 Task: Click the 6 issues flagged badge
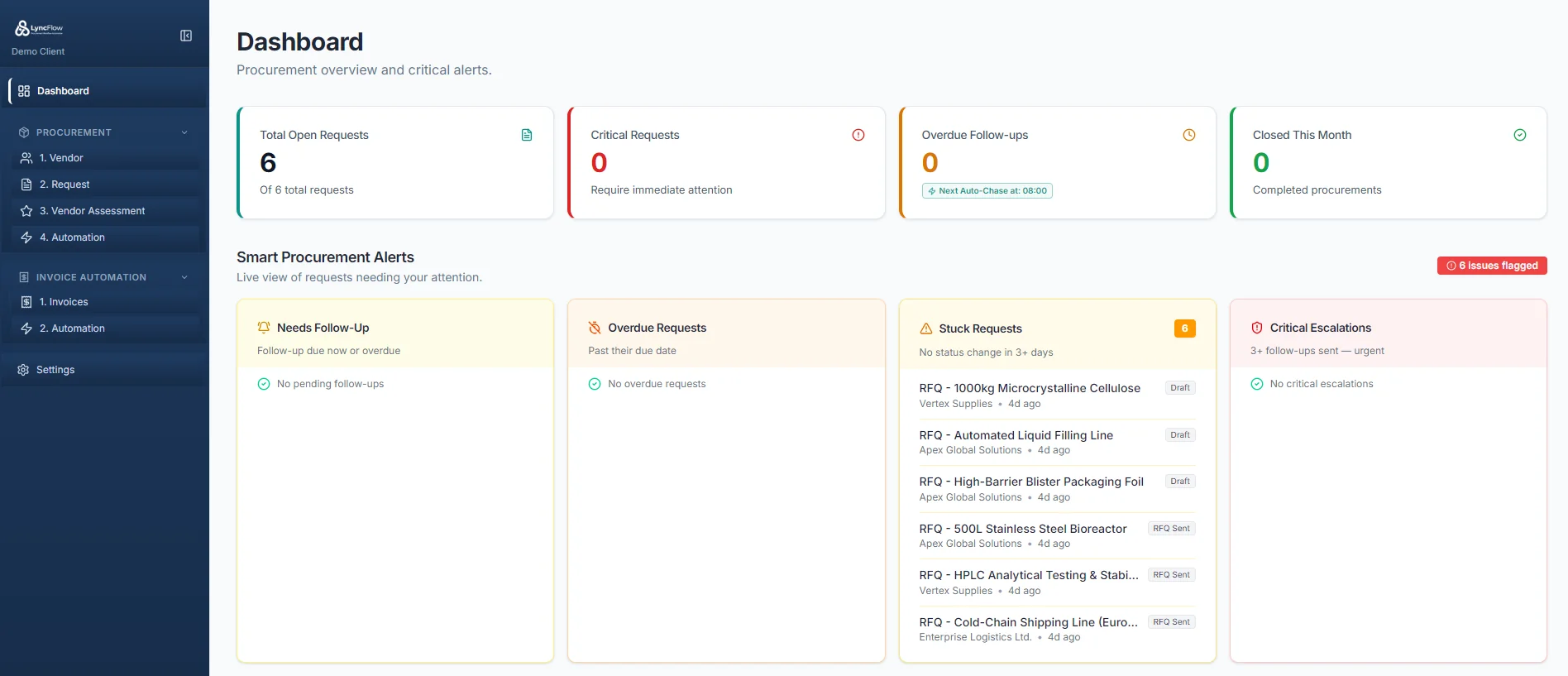(x=1492, y=266)
